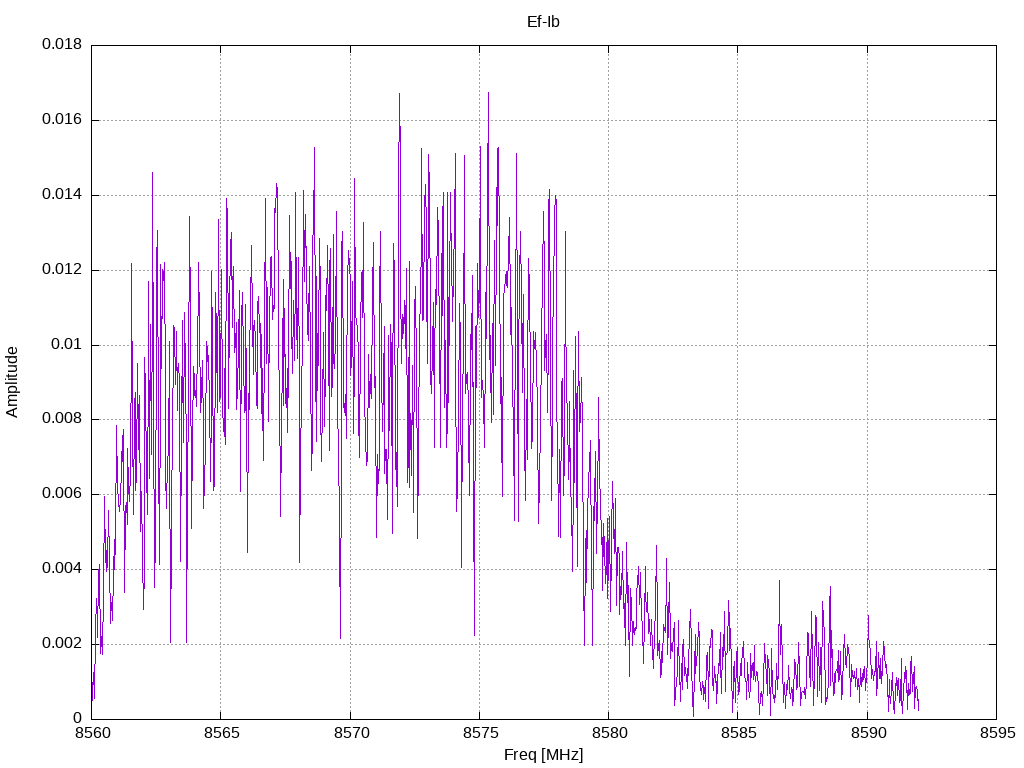Click the x-axis tick label 8585
This screenshot has width=1024, height=768.
pos(739,733)
